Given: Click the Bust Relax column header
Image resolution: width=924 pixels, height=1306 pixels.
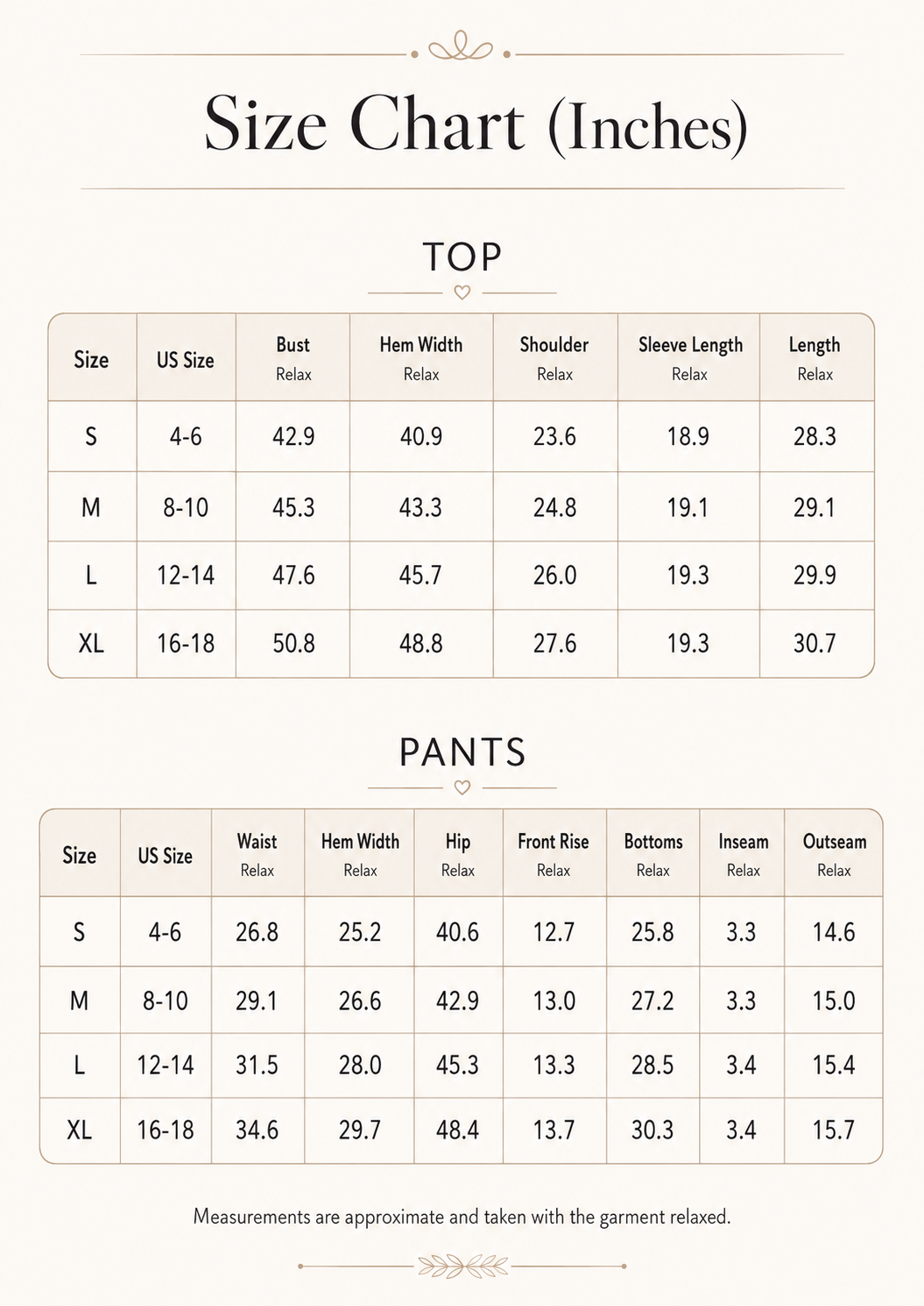Looking at the screenshot, I should pos(293,358).
